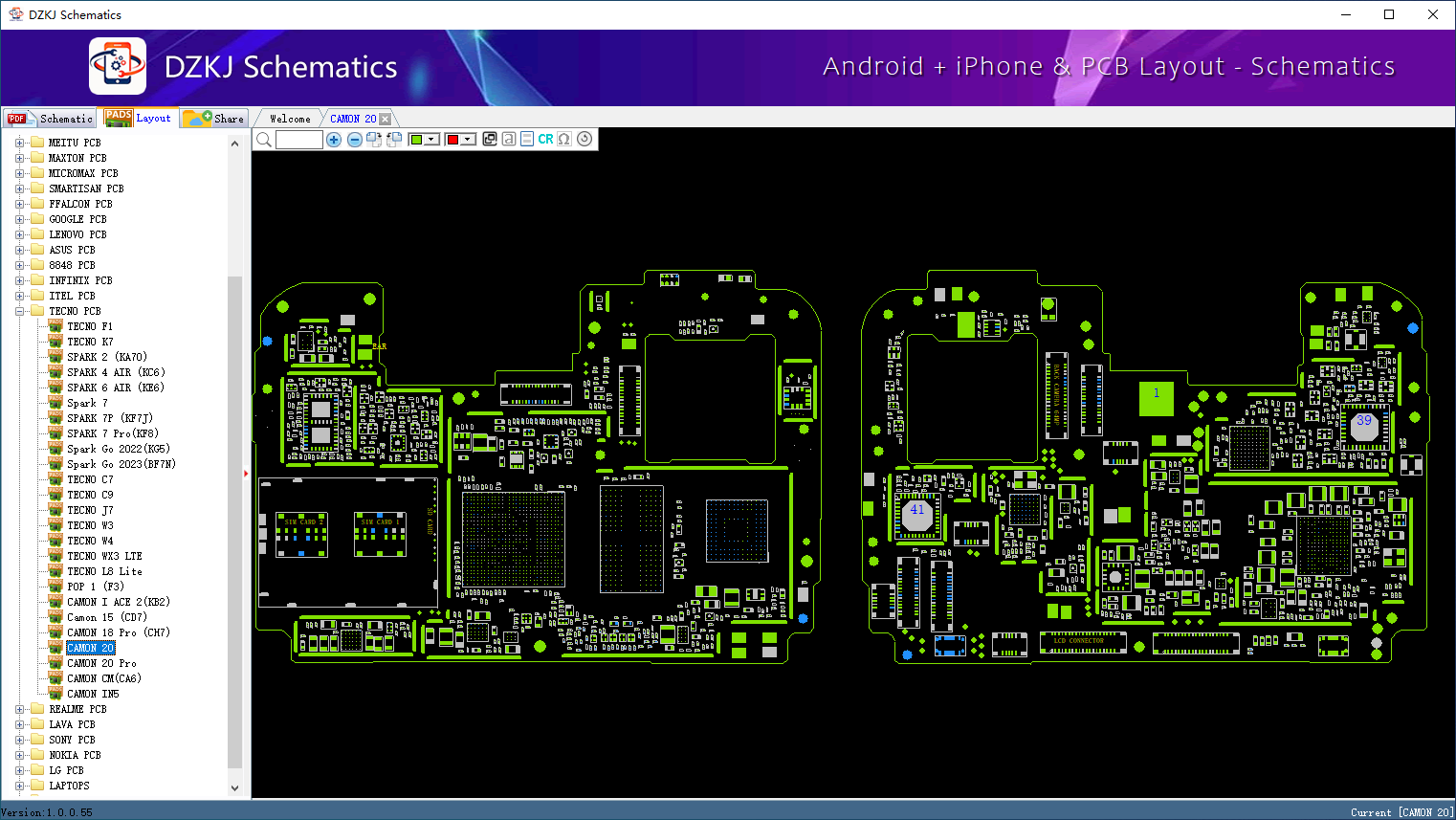Click the PCB file icon beside SPARK 2 (KA70)
This screenshot has width=1456, height=820.
[55, 357]
